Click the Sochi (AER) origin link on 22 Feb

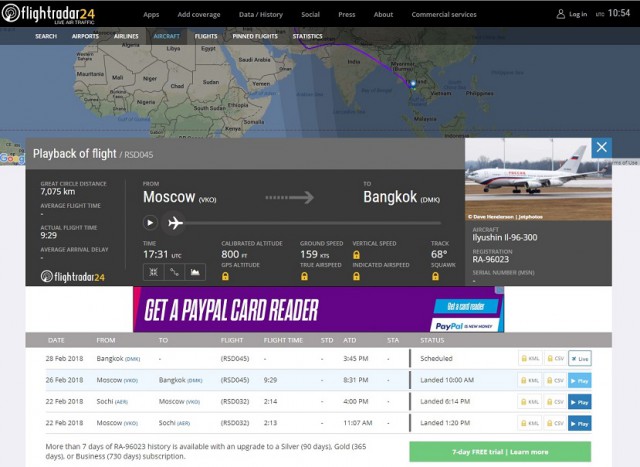tap(112, 401)
